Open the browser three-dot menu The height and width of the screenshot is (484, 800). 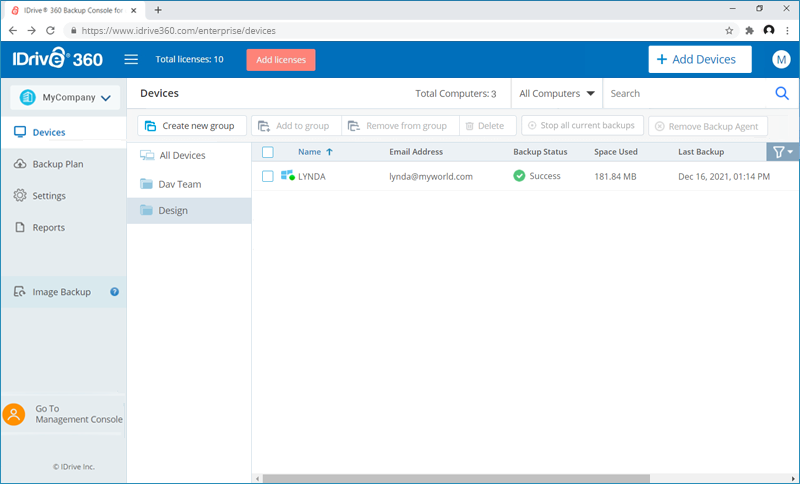788,31
